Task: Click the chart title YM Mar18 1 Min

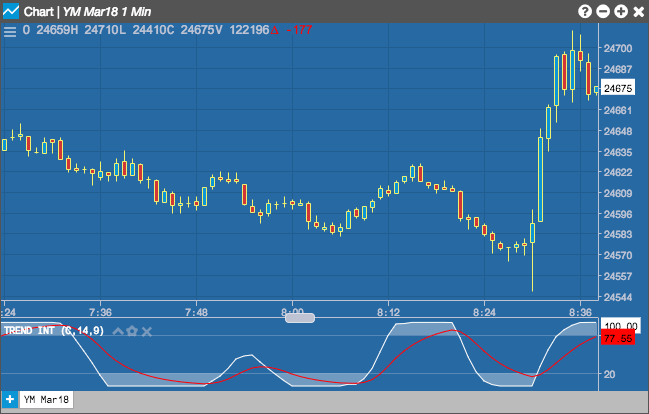Action: pos(107,12)
